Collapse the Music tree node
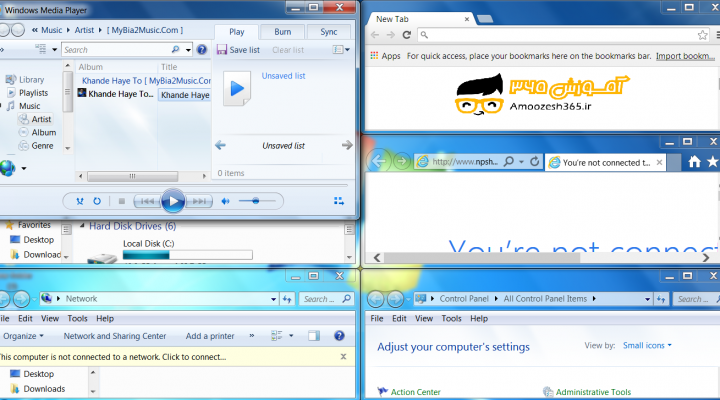 point(1,106)
